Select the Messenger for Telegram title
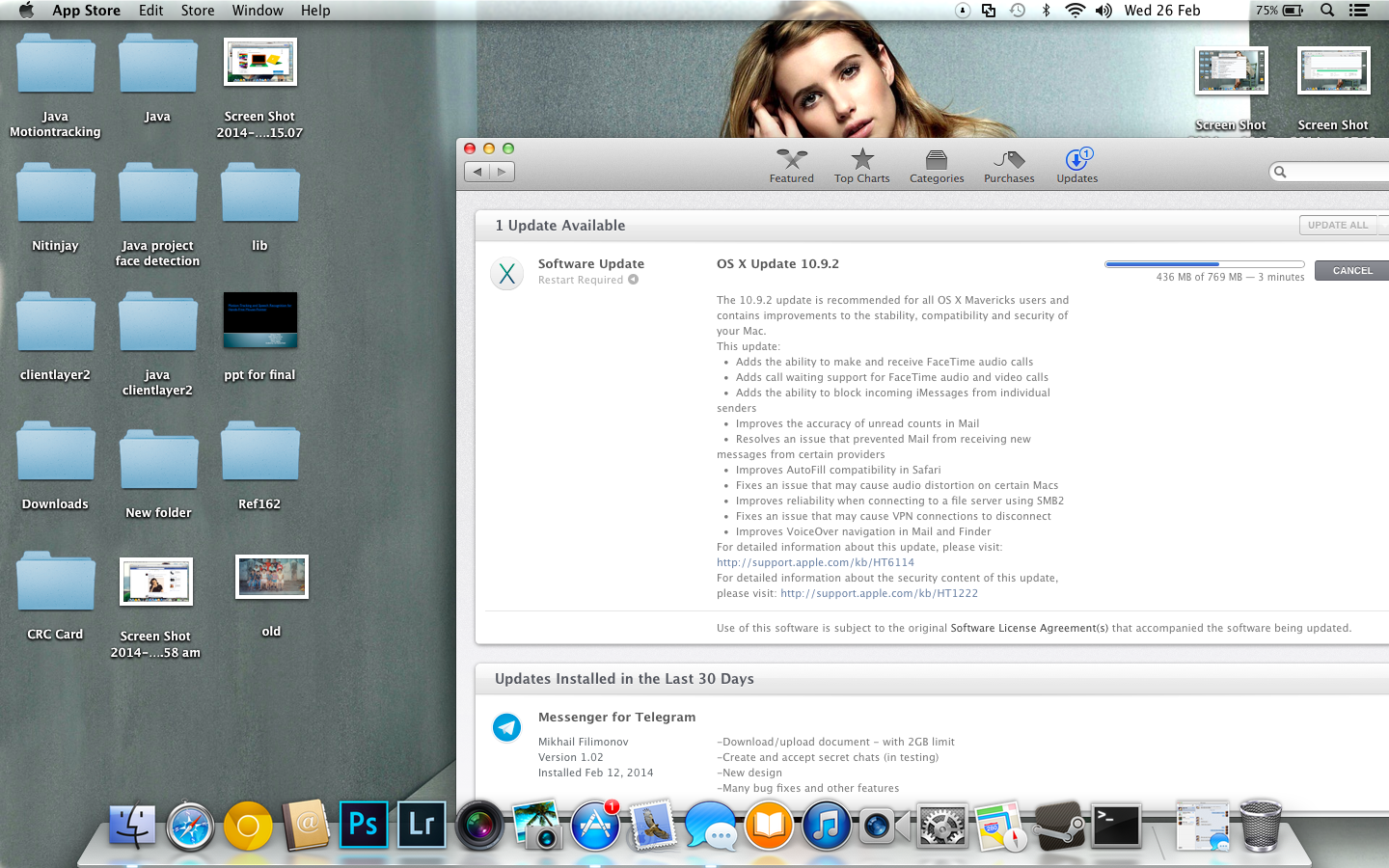The width and height of the screenshot is (1389, 868). pos(616,717)
